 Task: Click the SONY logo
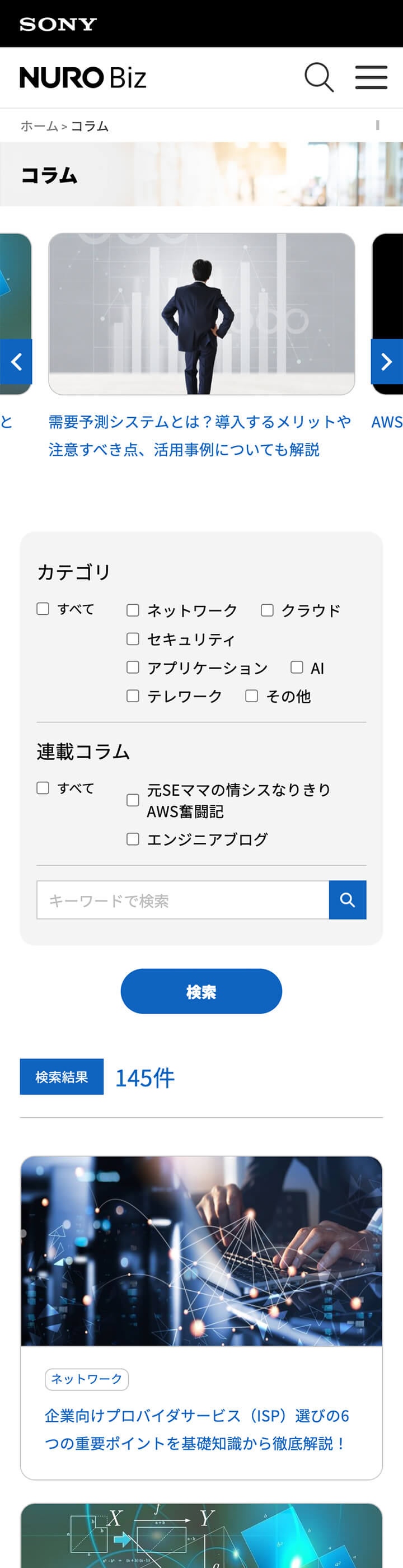58,24
